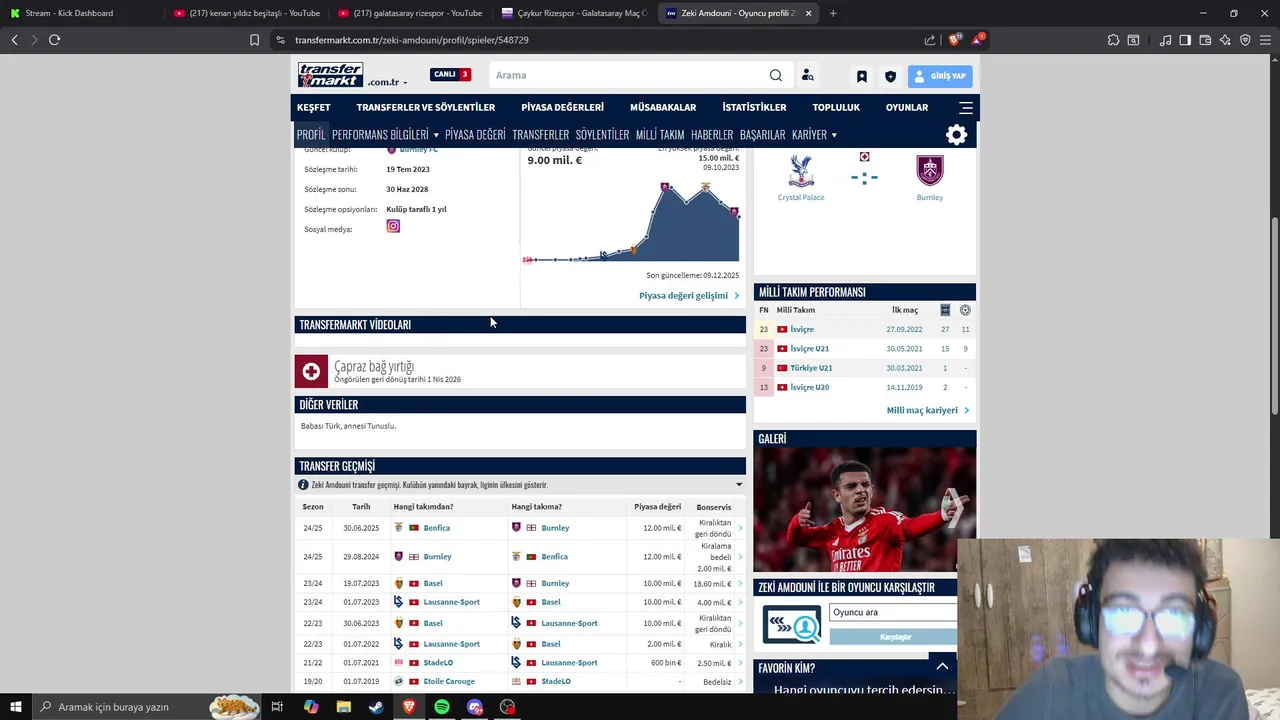Click the info icon in the transfer history note
The width and height of the screenshot is (1280, 720).
click(x=303, y=485)
